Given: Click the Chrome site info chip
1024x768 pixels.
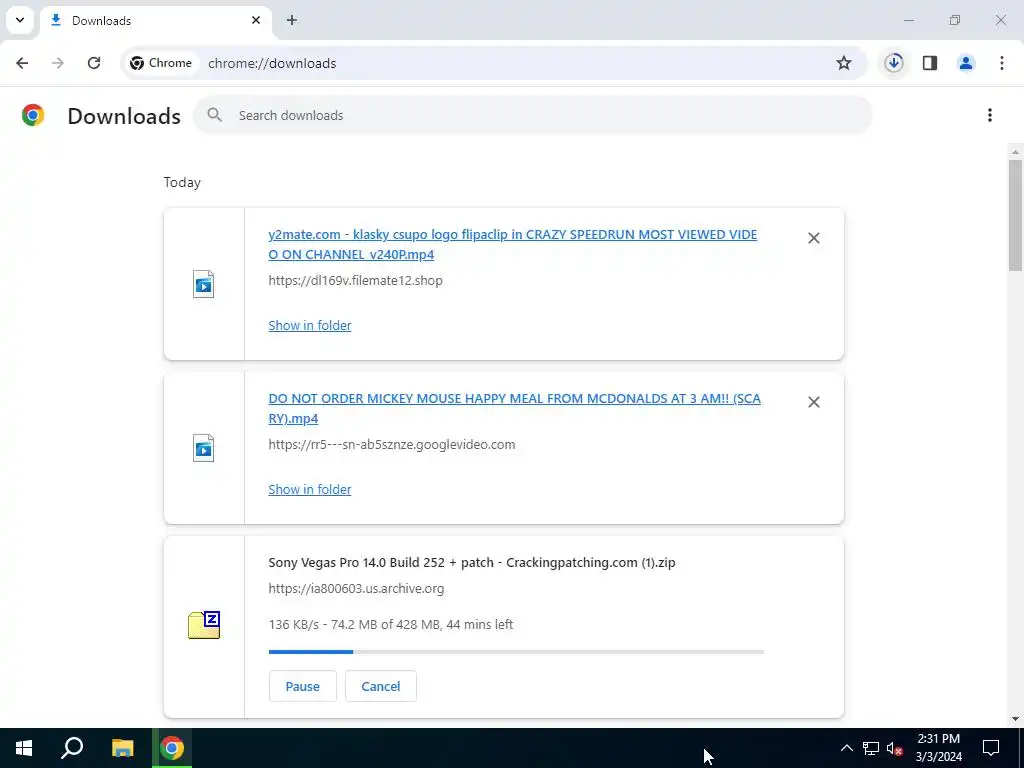Looking at the screenshot, I should [161, 63].
